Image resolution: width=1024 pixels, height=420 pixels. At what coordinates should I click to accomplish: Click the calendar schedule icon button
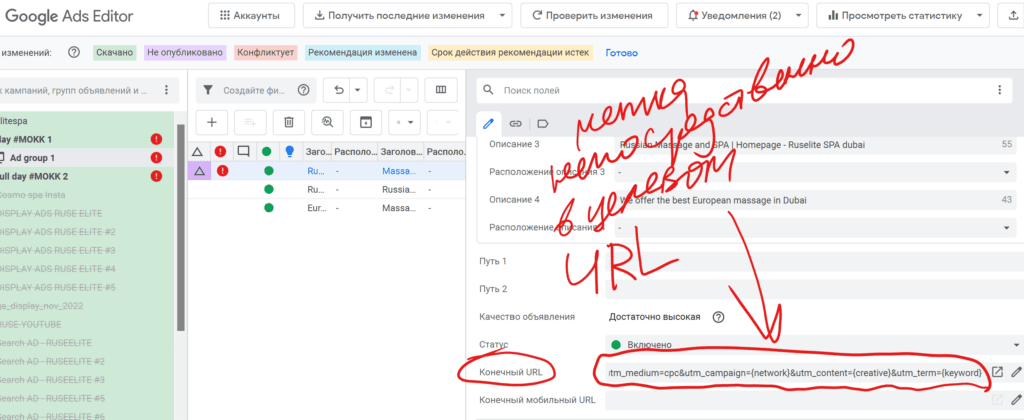coord(366,121)
